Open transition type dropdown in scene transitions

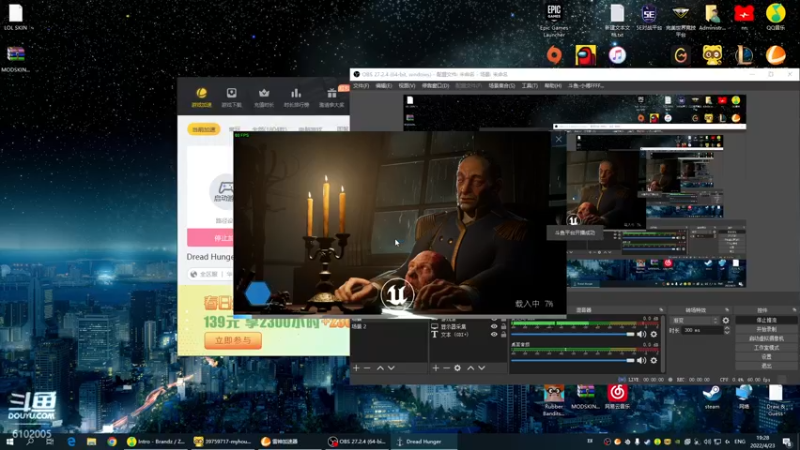tap(695, 320)
